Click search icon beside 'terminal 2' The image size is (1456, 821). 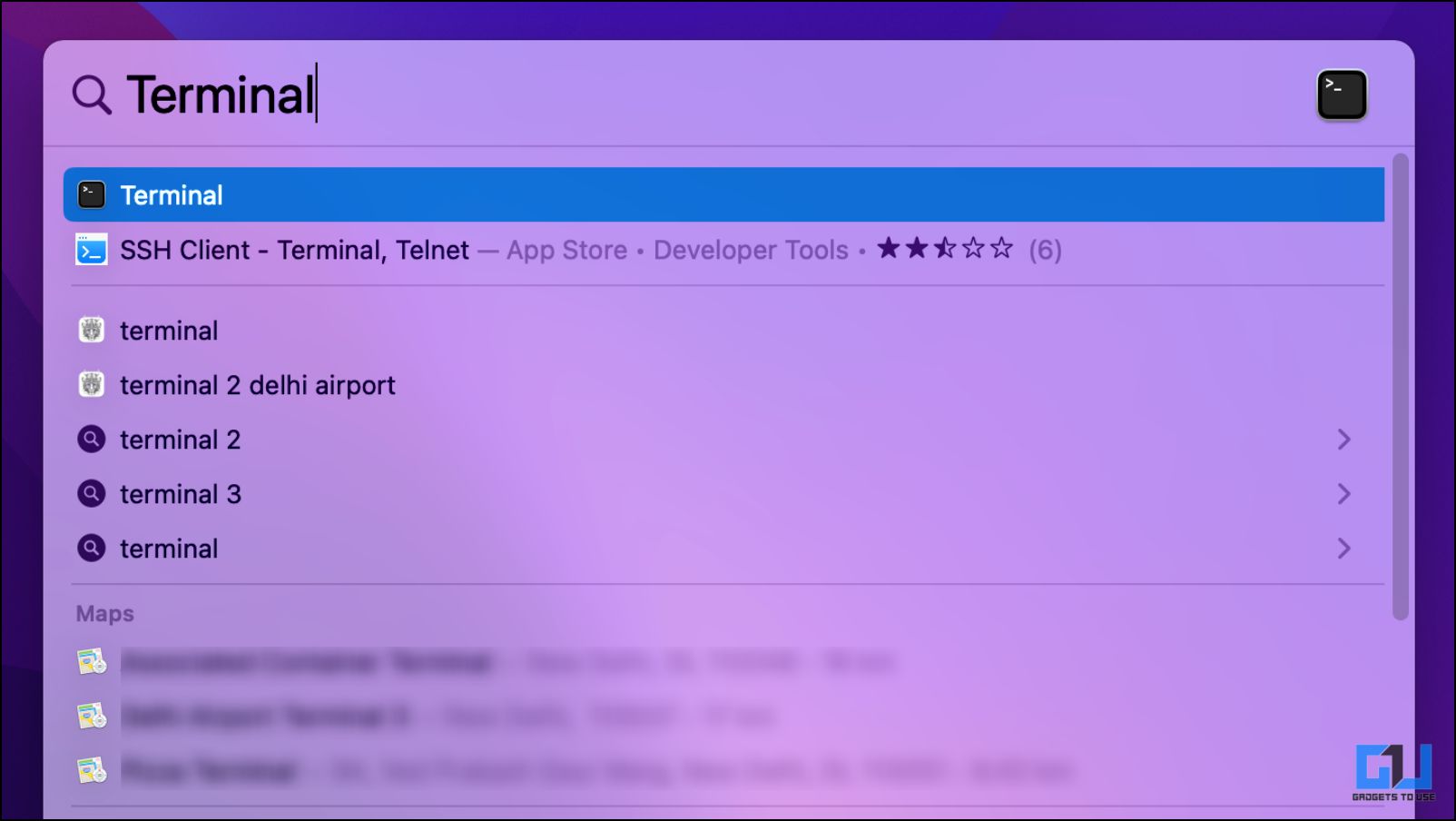(92, 440)
